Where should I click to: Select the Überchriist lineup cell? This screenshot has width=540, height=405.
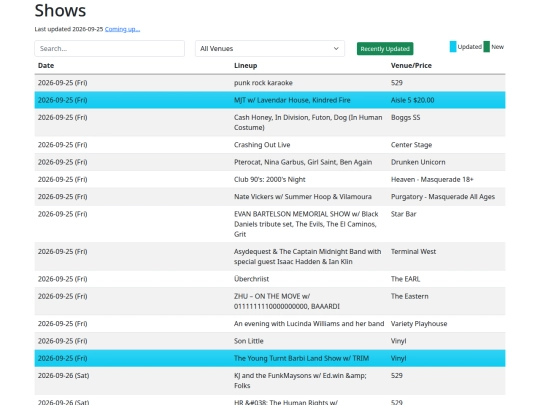[x=251, y=279]
